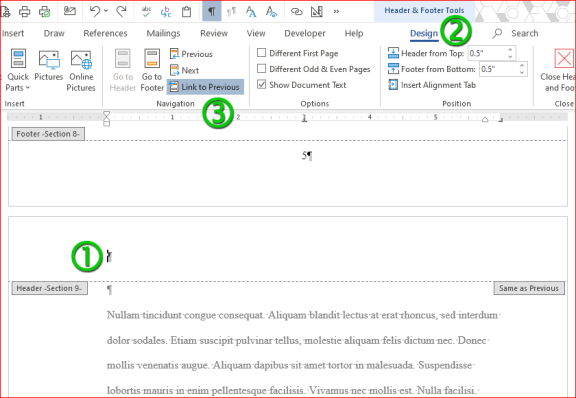Click the Header -Section 9- label
Image resolution: width=576 pixels, height=398 pixels.
point(50,288)
